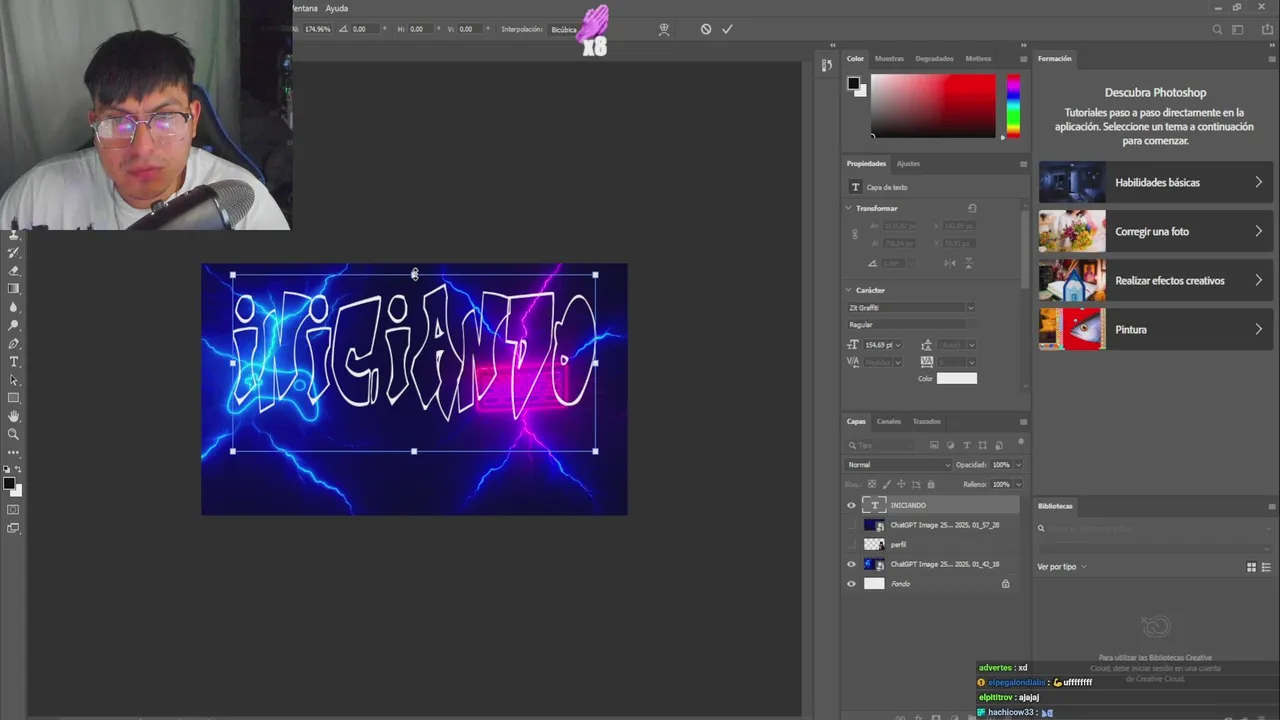Lock layer position icon
The image size is (1280, 720).
click(x=902, y=484)
